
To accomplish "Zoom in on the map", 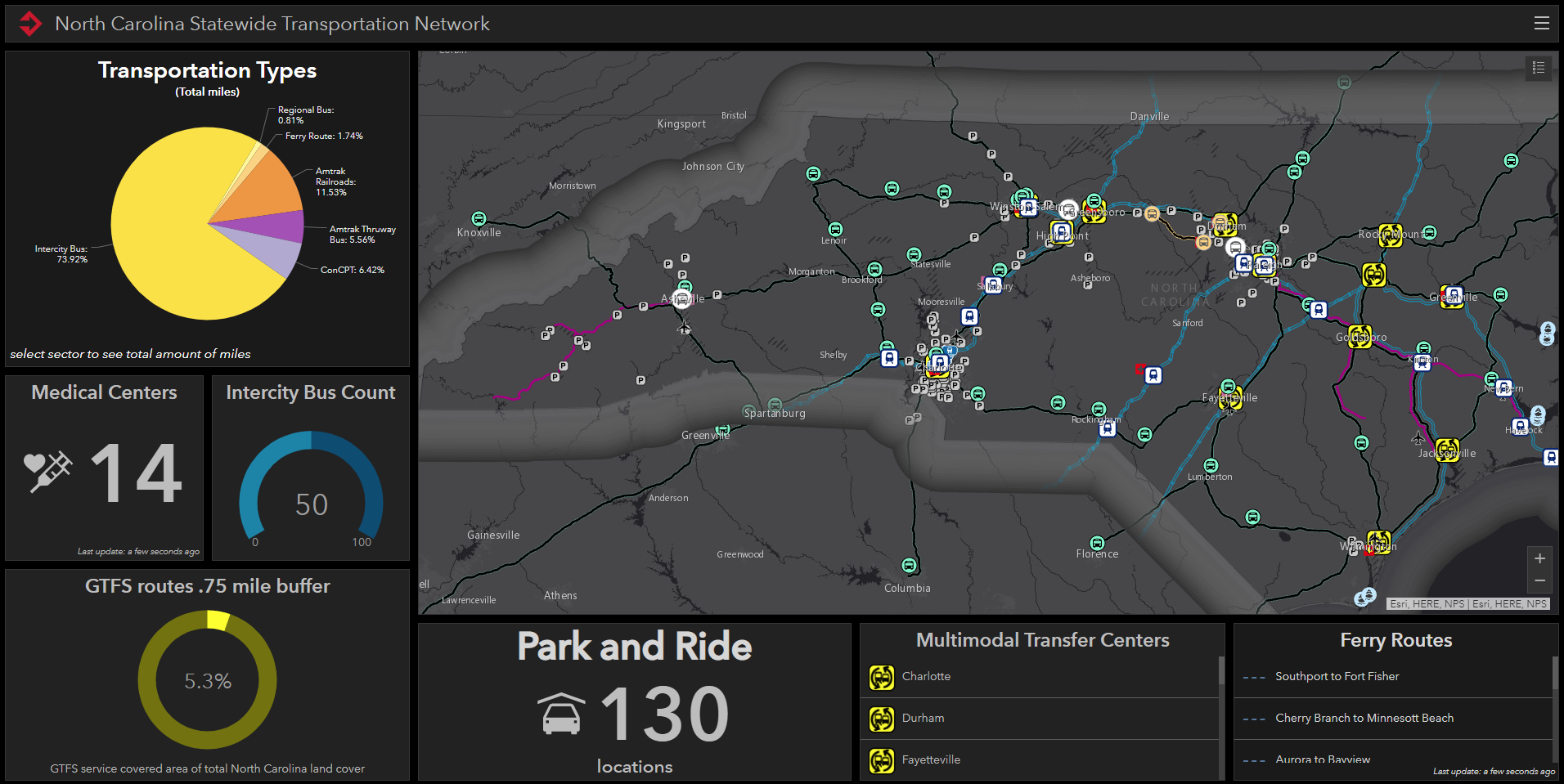I will click(1539, 558).
